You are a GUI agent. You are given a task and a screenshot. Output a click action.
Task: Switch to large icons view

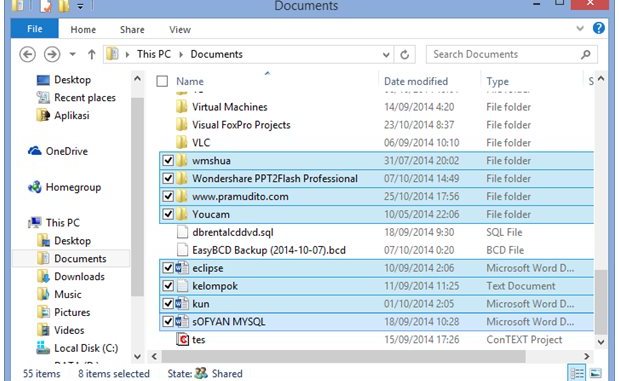[x=595, y=373]
